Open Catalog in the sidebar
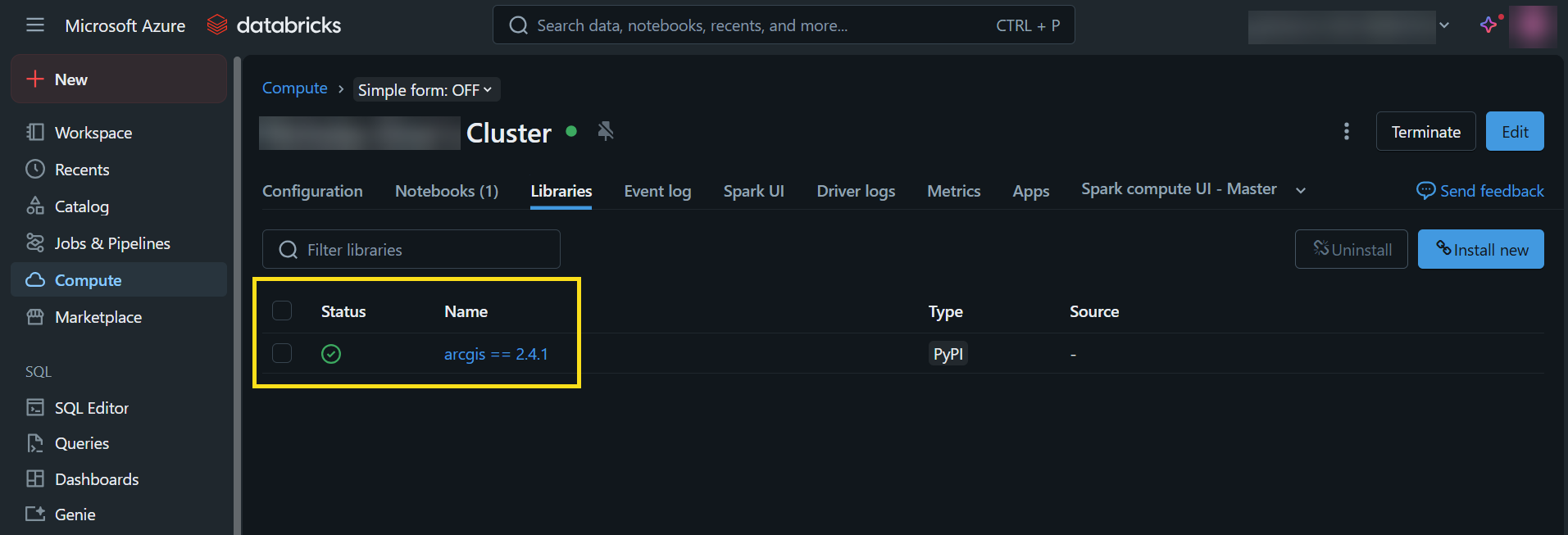The image size is (1568, 535). tap(81, 206)
